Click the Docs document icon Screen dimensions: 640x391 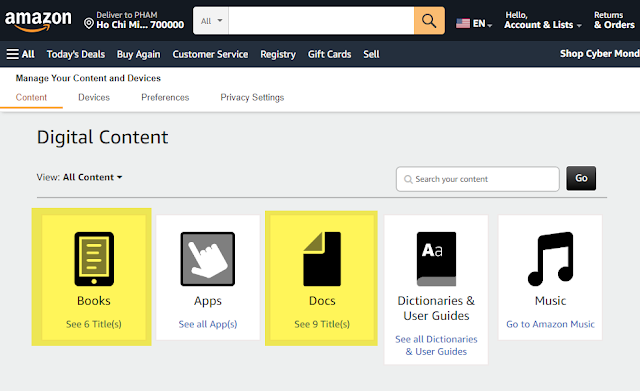point(322,259)
